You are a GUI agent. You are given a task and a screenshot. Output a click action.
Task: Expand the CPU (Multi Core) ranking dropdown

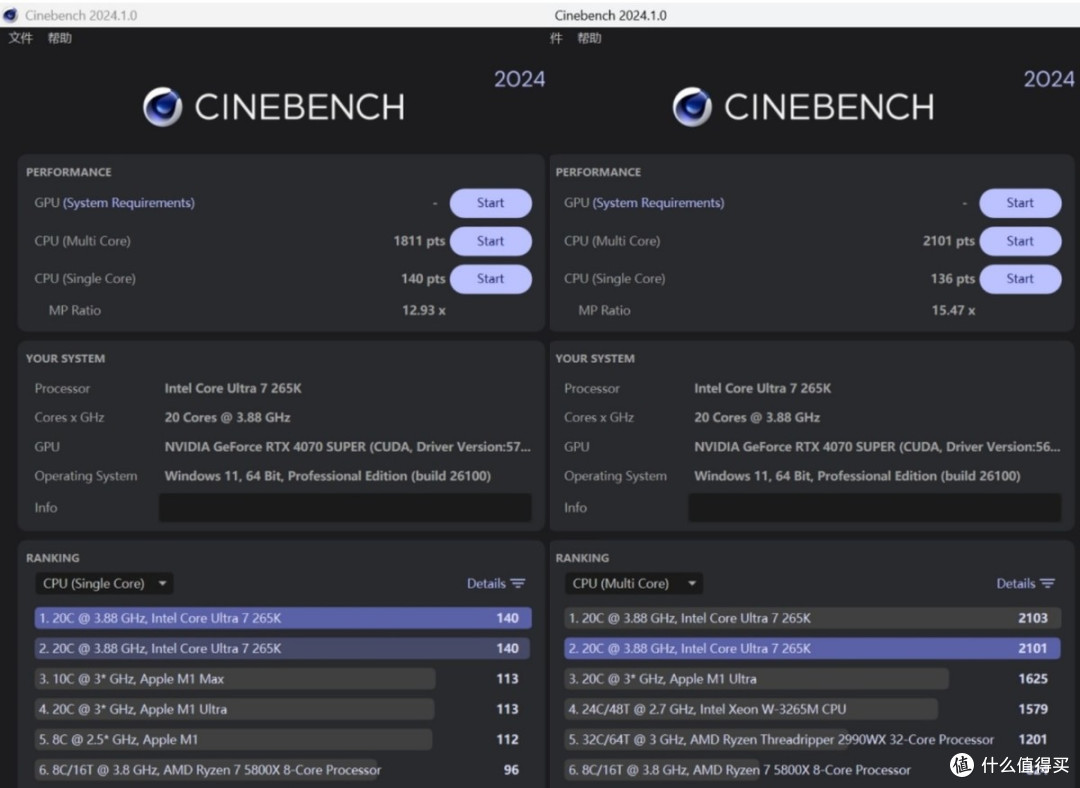(x=634, y=583)
